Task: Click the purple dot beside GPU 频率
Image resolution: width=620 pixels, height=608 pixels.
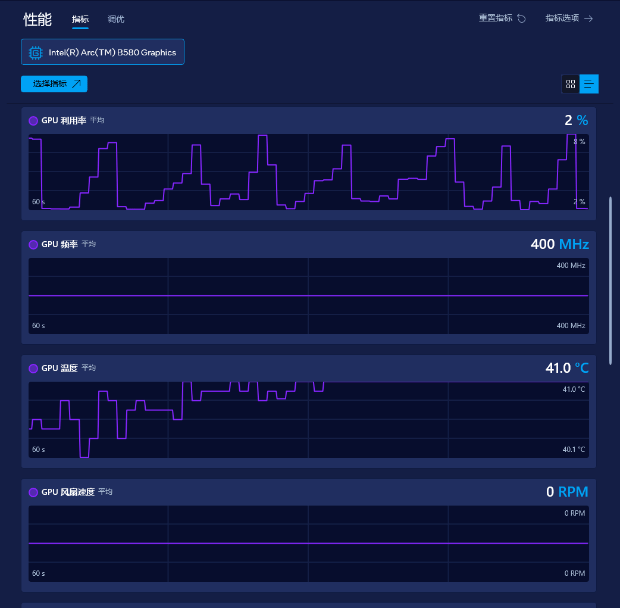Action: 33,245
